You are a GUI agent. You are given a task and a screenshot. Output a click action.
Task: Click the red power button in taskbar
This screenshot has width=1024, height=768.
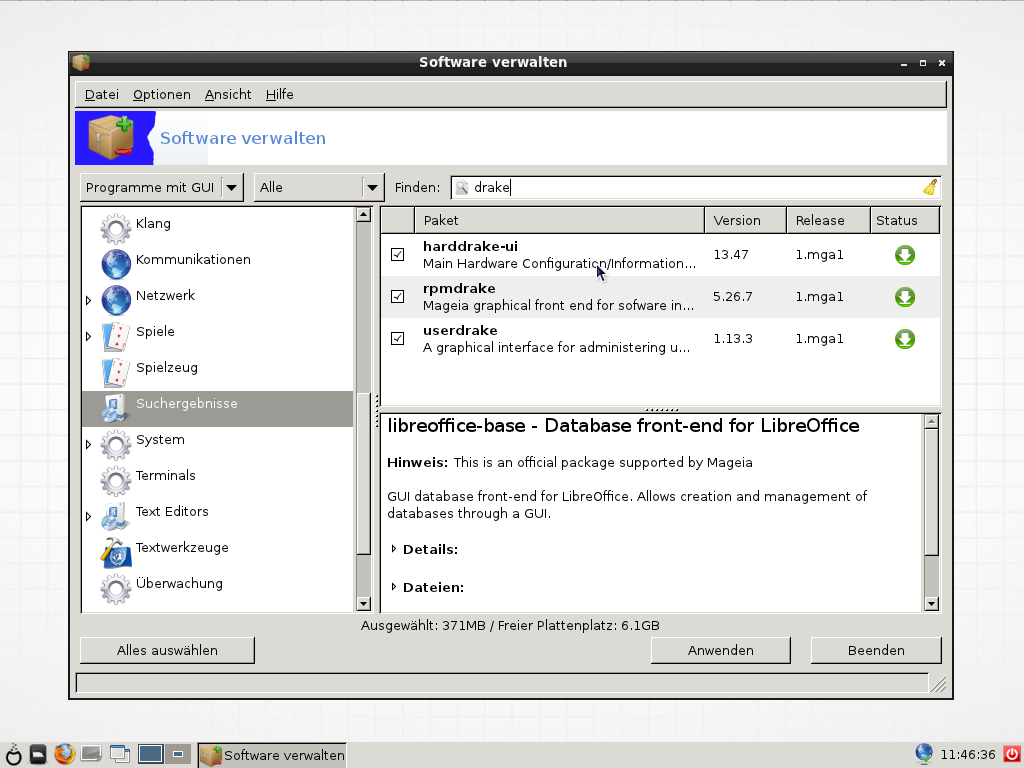pyautogui.click(x=1012, y=755)
